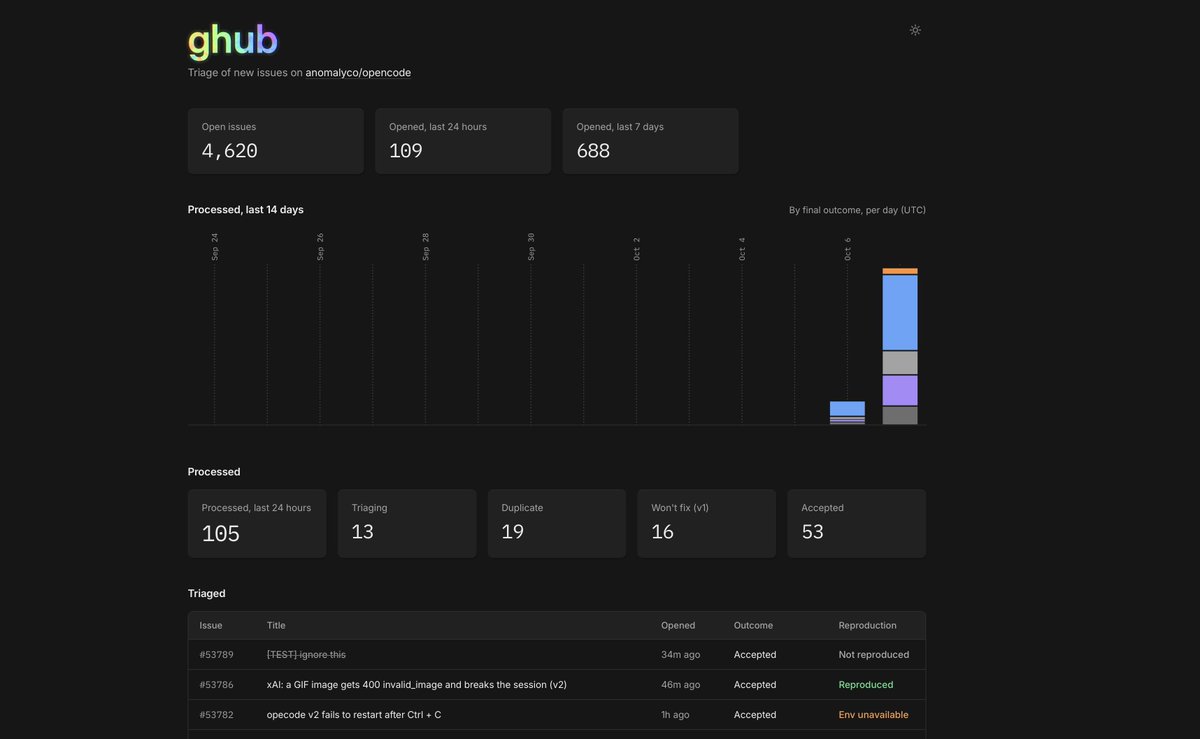Click Accepted outcome in row #53789
Image resolution: width=1200 pixels, height=739 pixels.
(755, 655)
